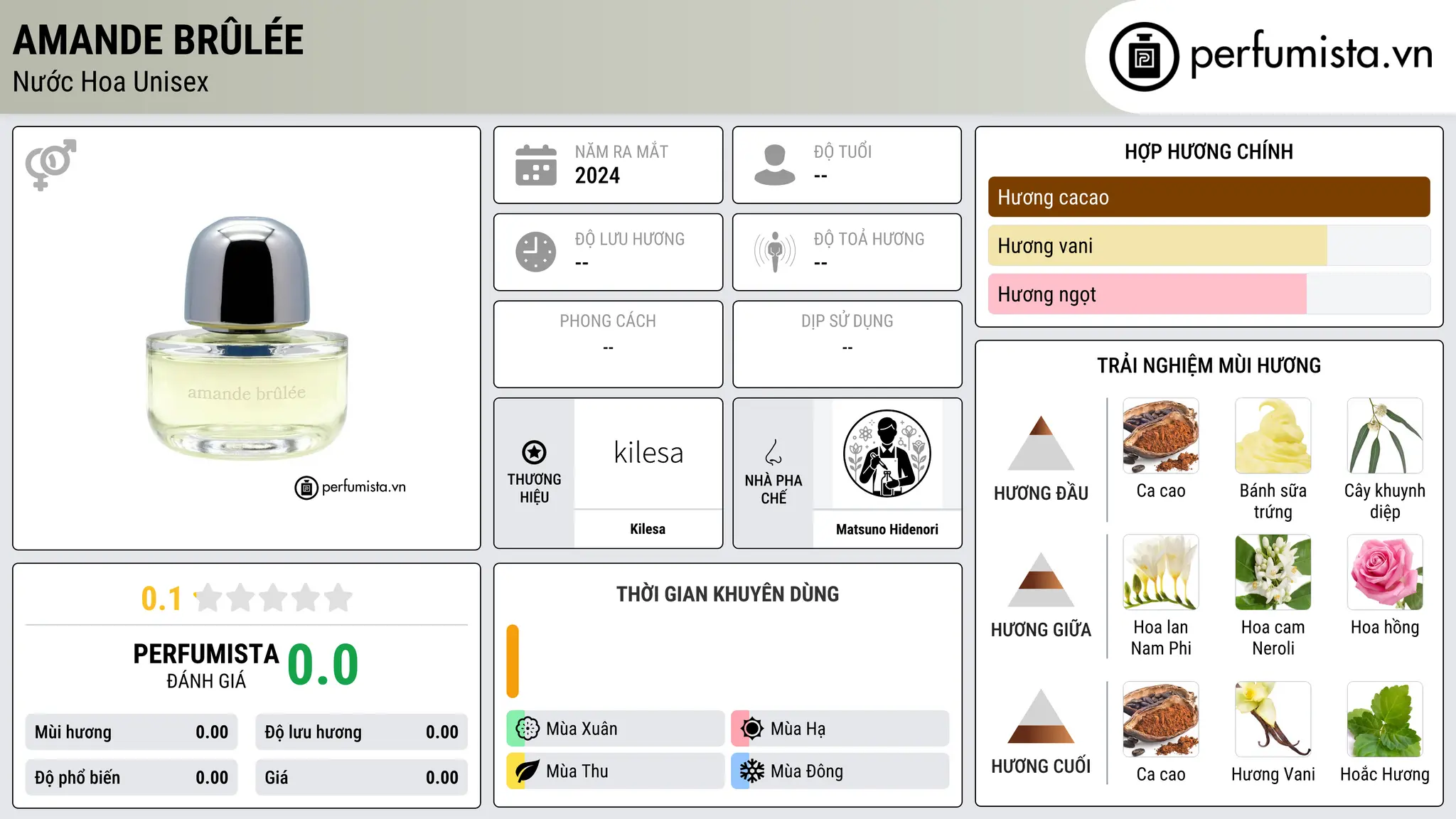
Task: Click the Thương hiệu label
Action: coord(534,488)
